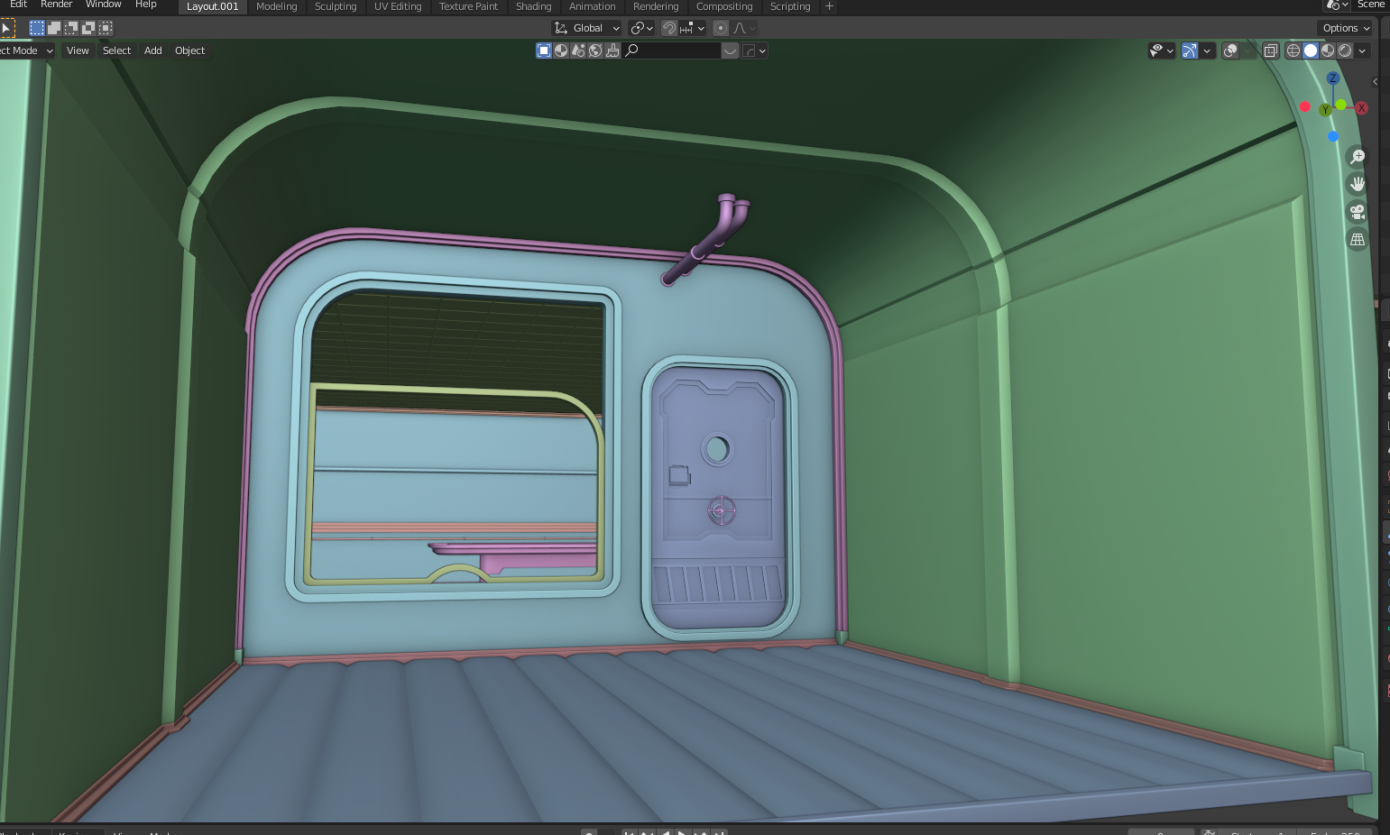The image size is (1390, 835).
Task: Open object types visibility dropdown
Action: tap(1162, 51)
